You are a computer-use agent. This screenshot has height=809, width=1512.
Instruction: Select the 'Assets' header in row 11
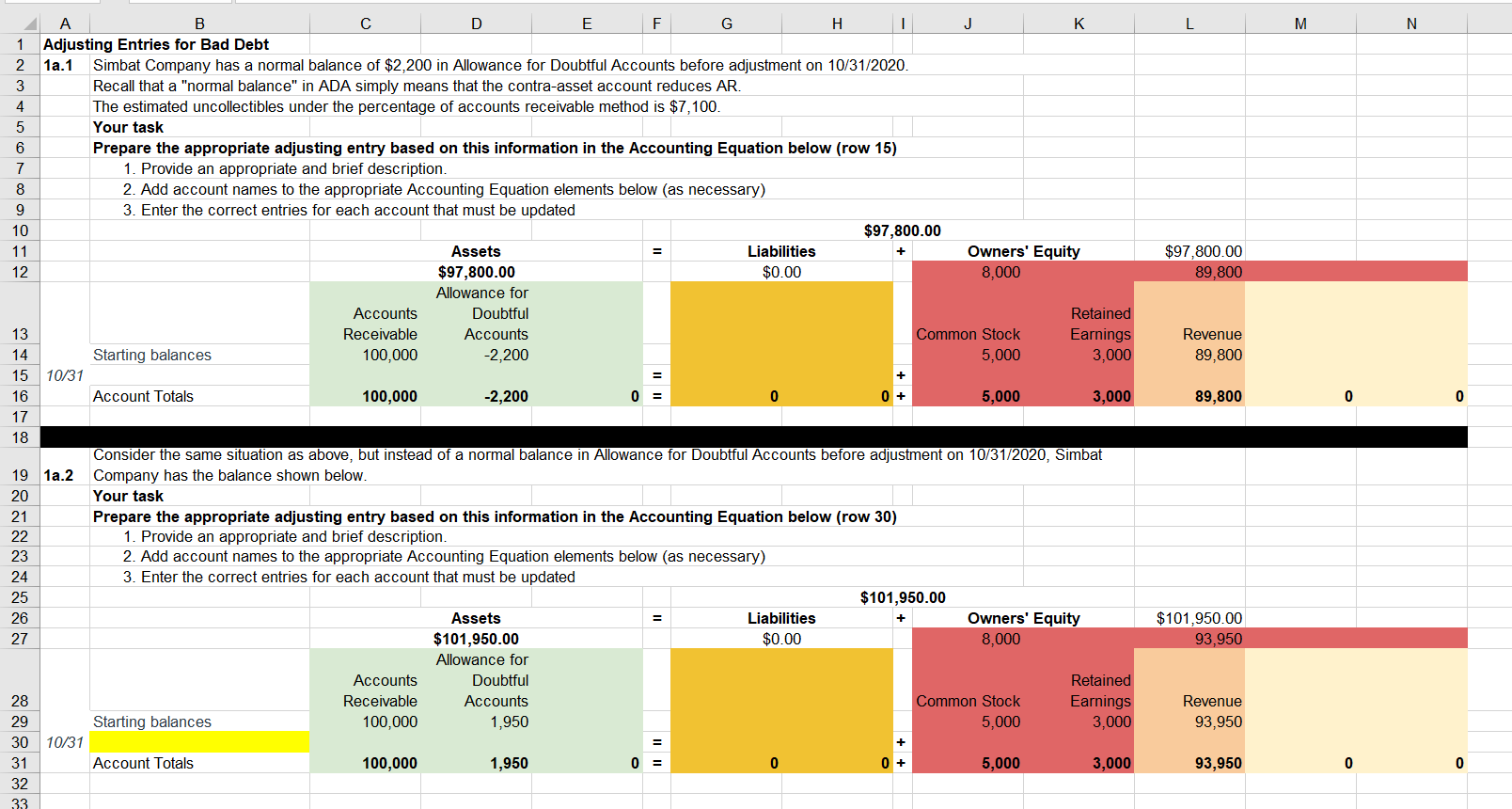pyautogui.click(x=476, y=251)
